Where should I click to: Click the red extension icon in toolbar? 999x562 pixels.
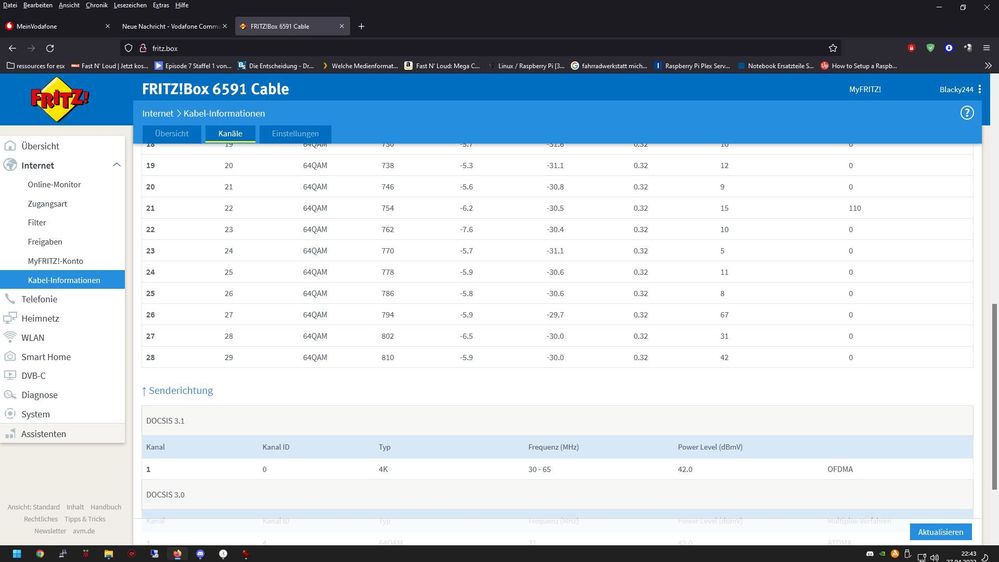911,48
